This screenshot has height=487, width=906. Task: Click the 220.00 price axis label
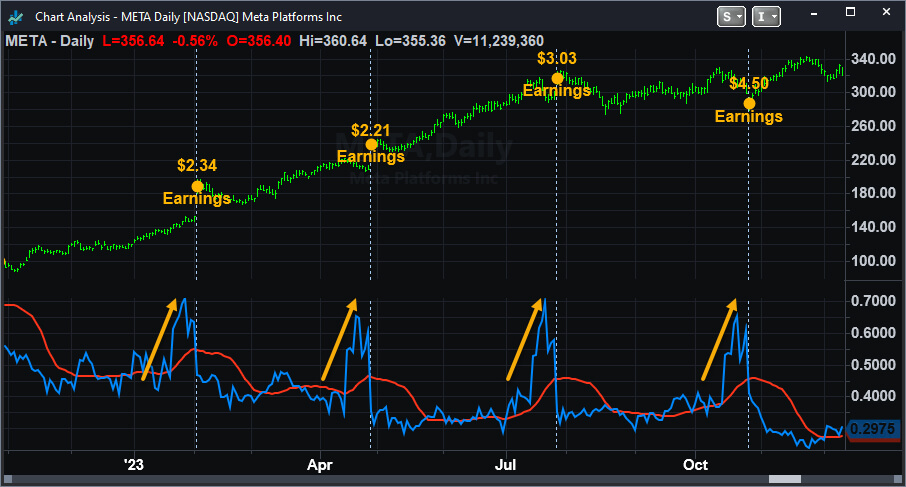click(x=873, y=159)
